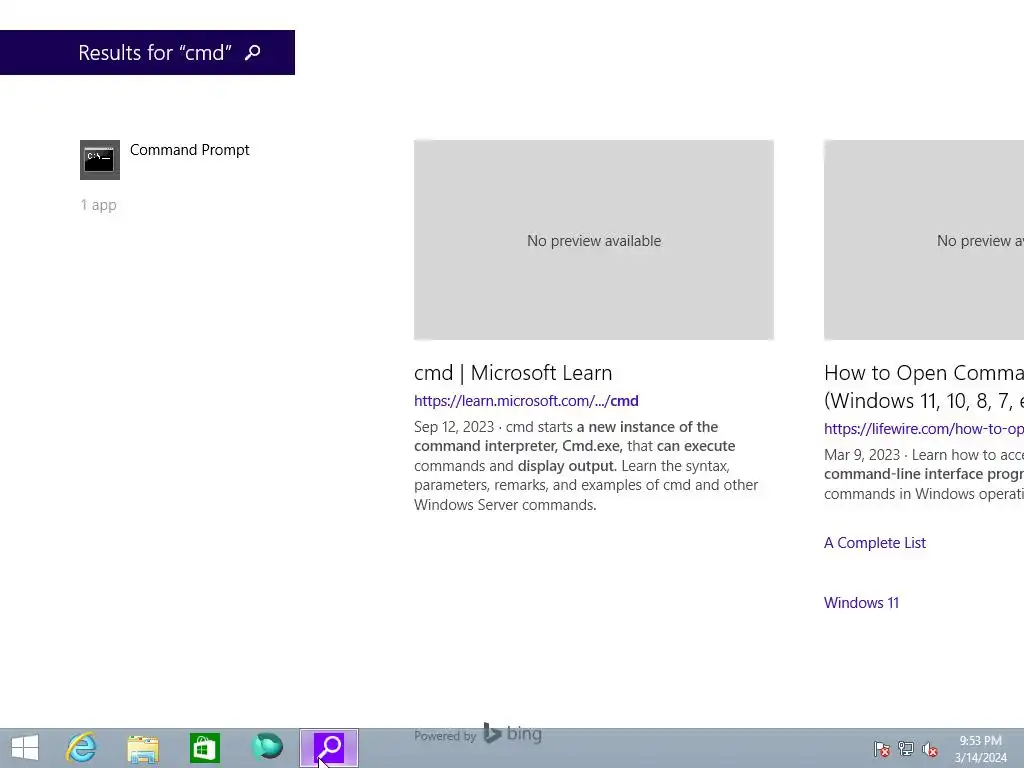
Task: Open File Explorer from the taskbar
Action: click(x=143, y=748)
